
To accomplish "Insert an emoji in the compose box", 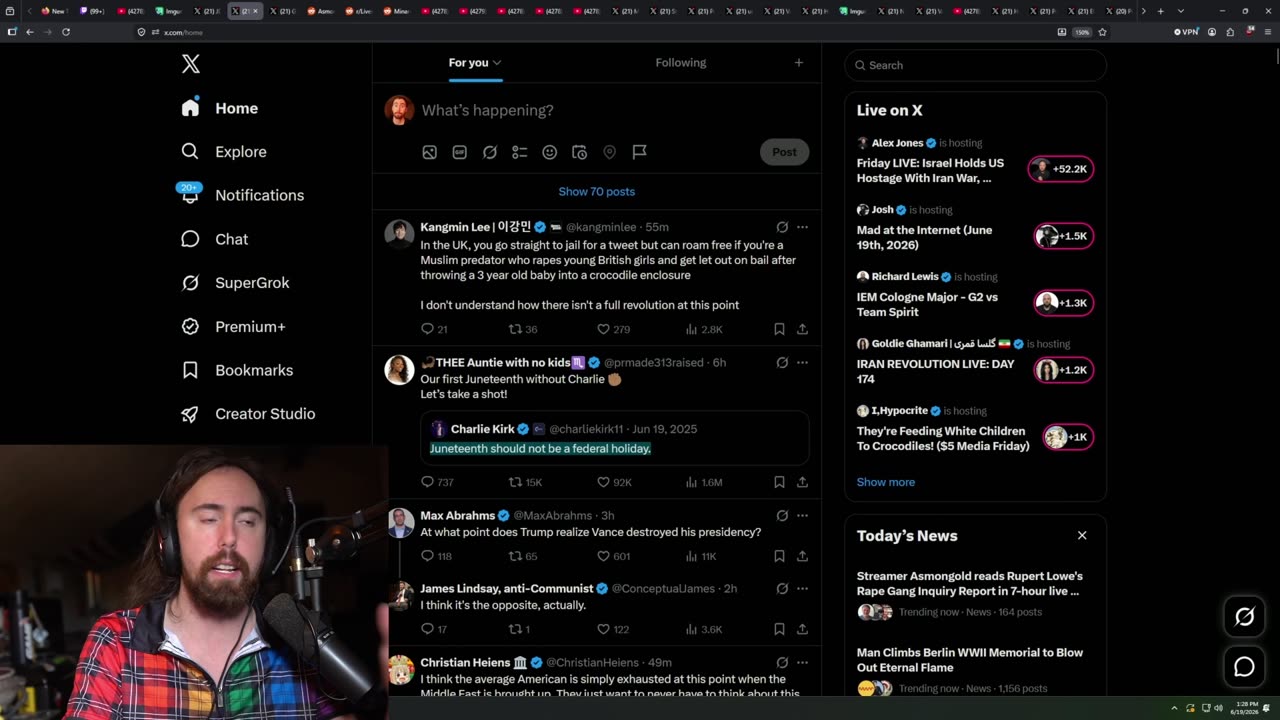I will [x=549, y=152].
